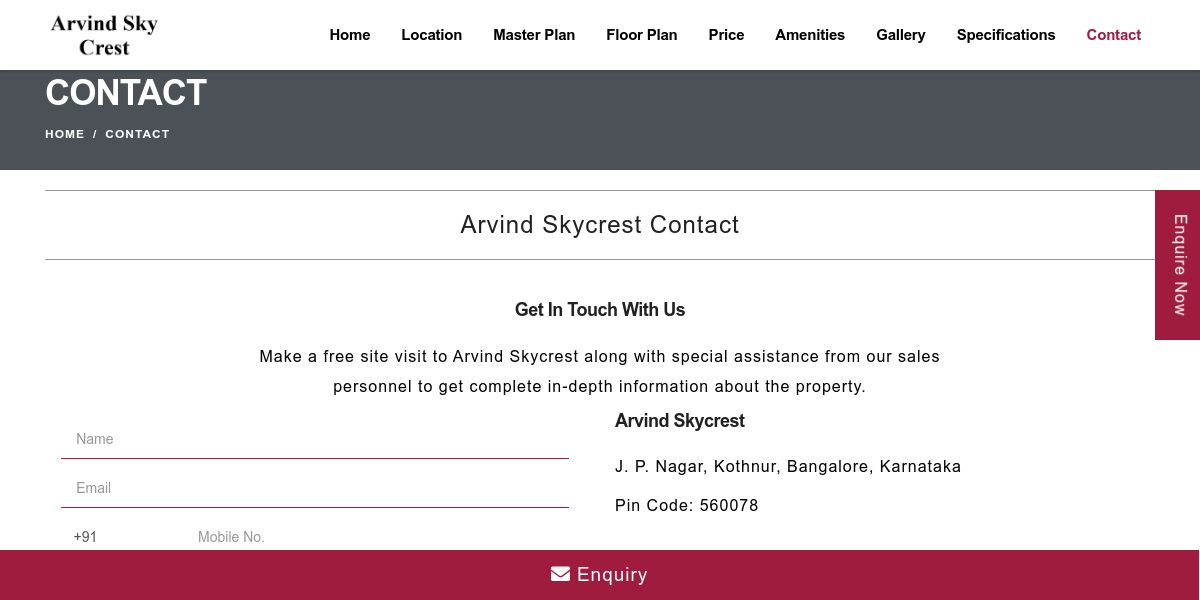Select Price in the navigation bar

coord(726,35)
